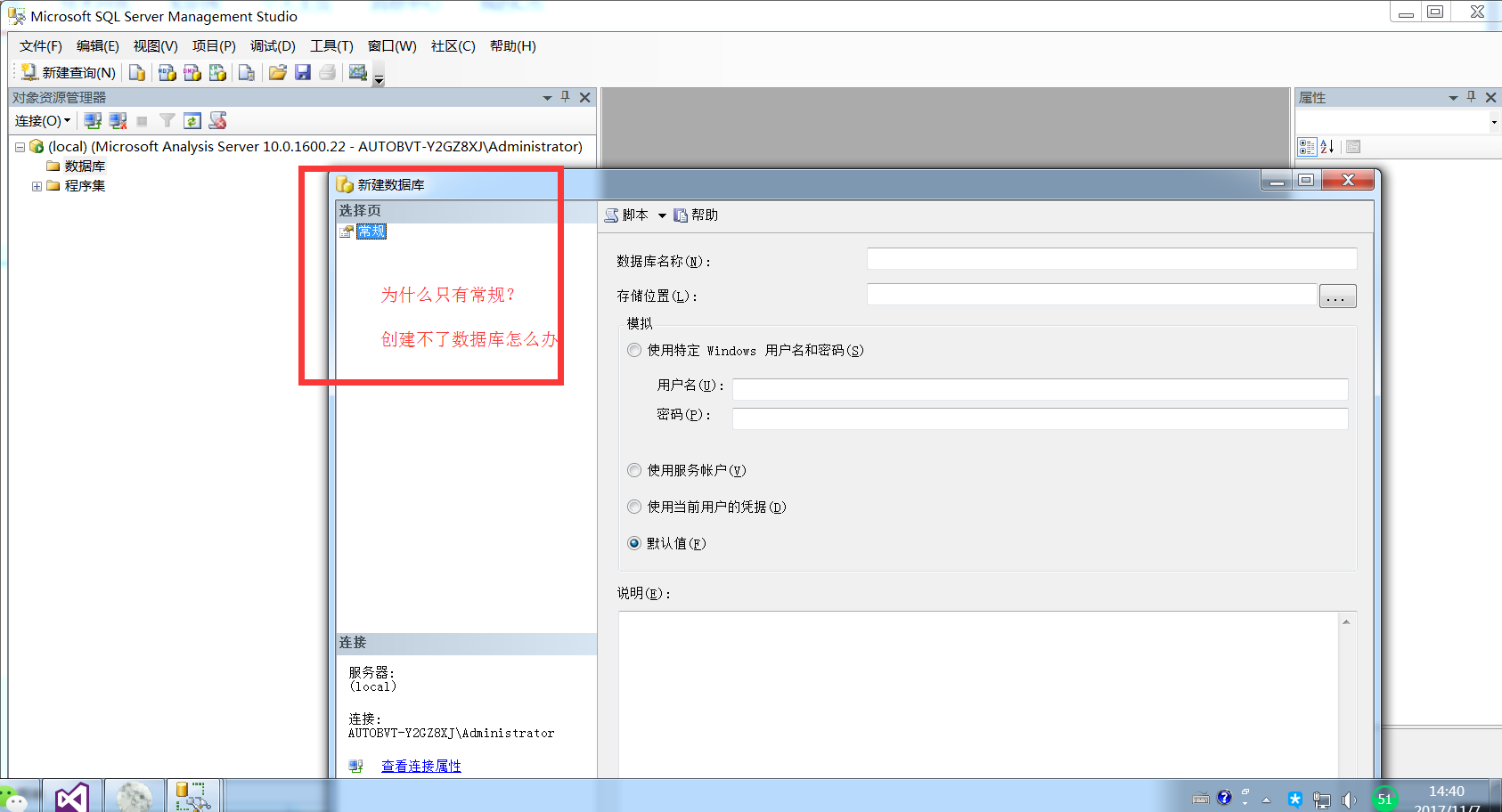Click the 查看连接属性 link
This screenshot has width=1502, height=812.
click(421, 767)
